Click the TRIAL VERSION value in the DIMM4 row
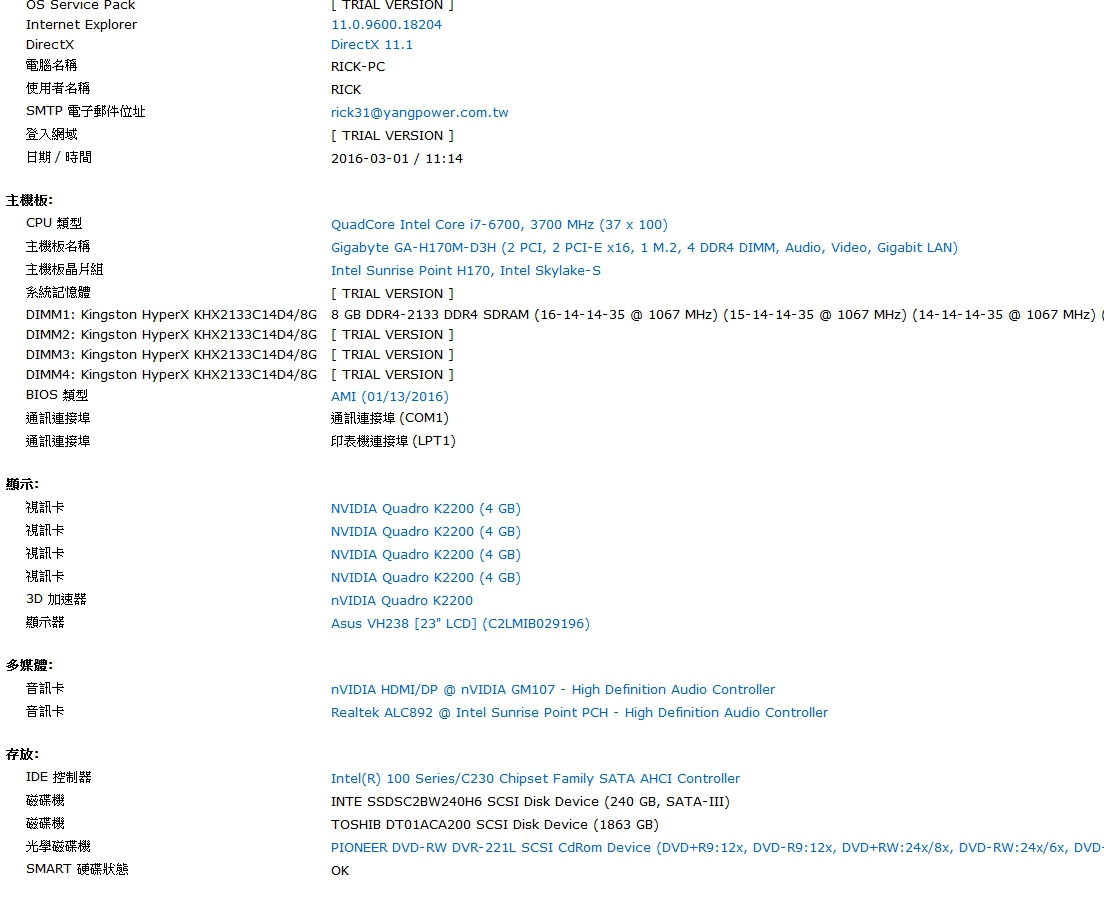The image size is (1104, 898). (x=392, y=375)
